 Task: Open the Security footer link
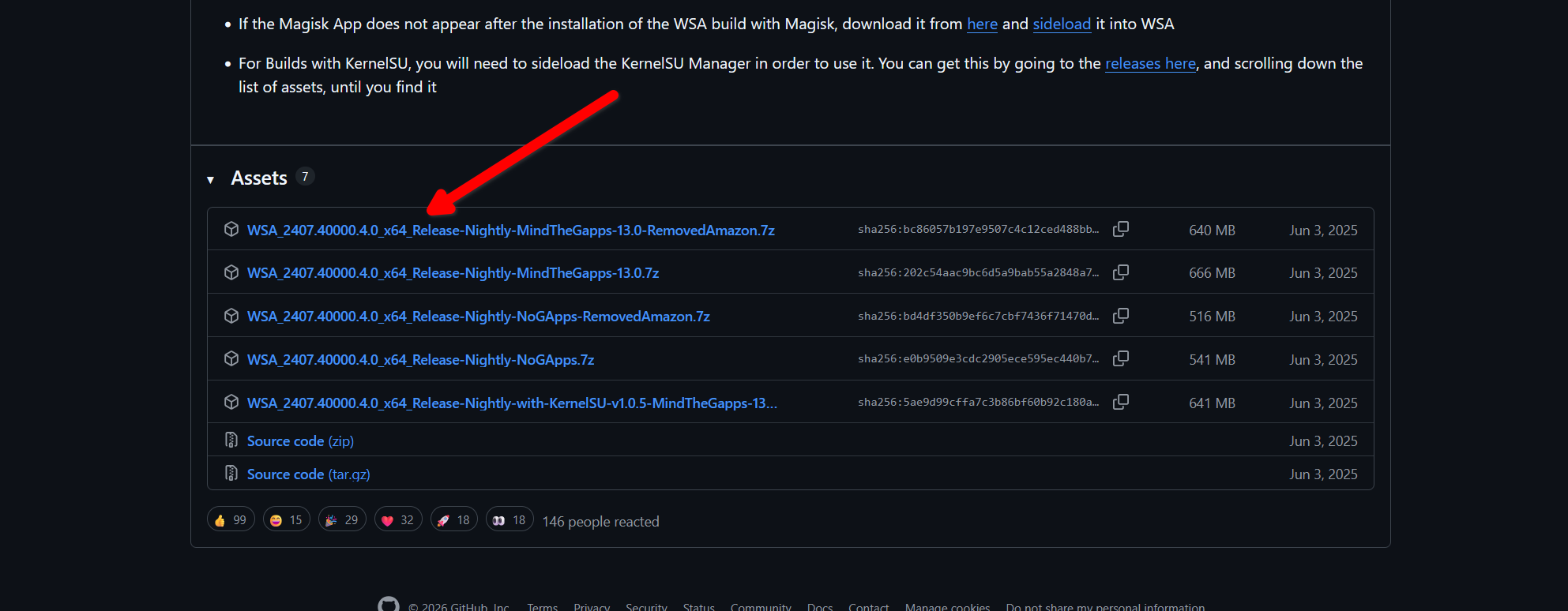646,606
